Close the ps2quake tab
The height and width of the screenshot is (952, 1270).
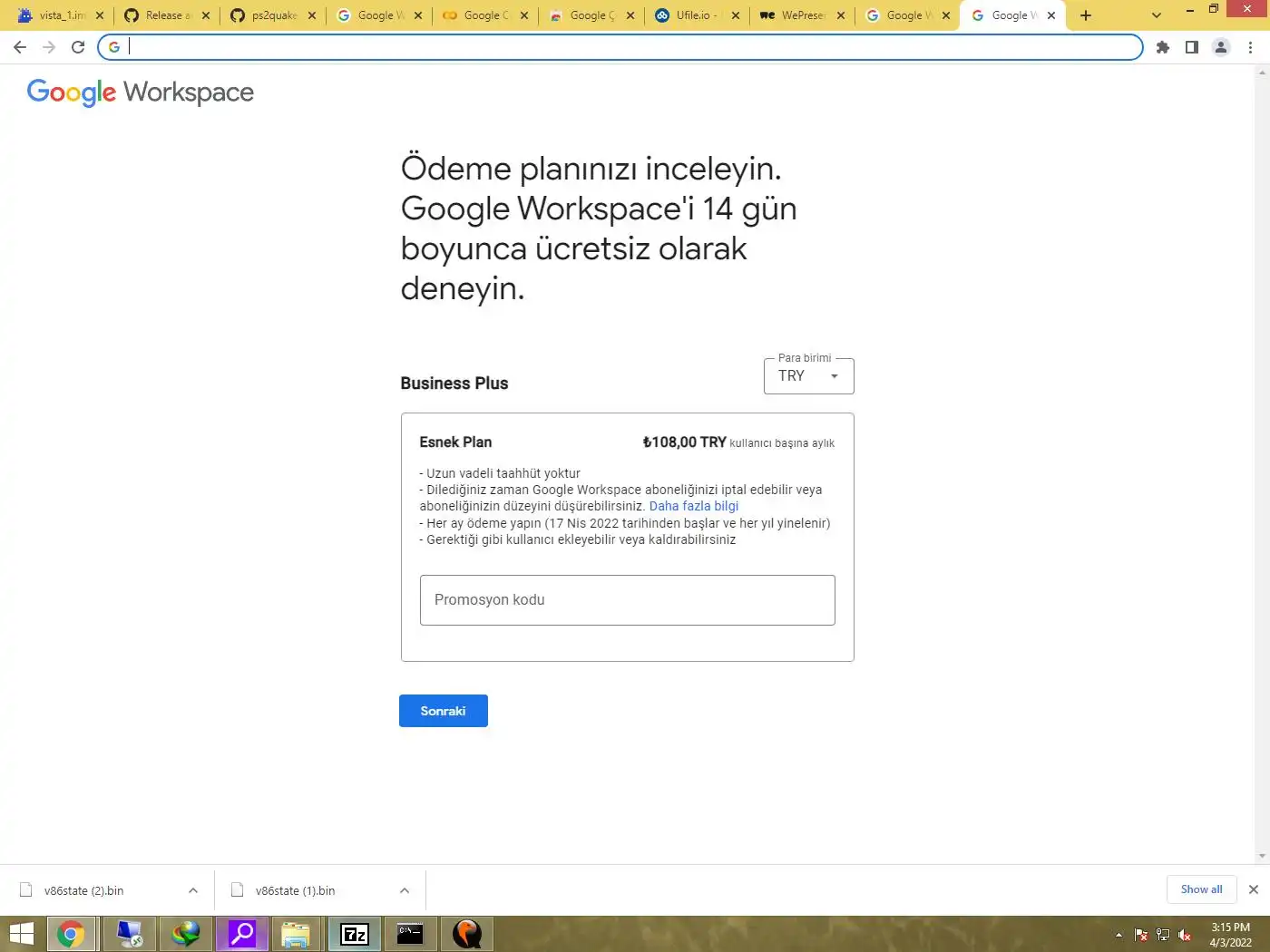(x=312, y=15)
